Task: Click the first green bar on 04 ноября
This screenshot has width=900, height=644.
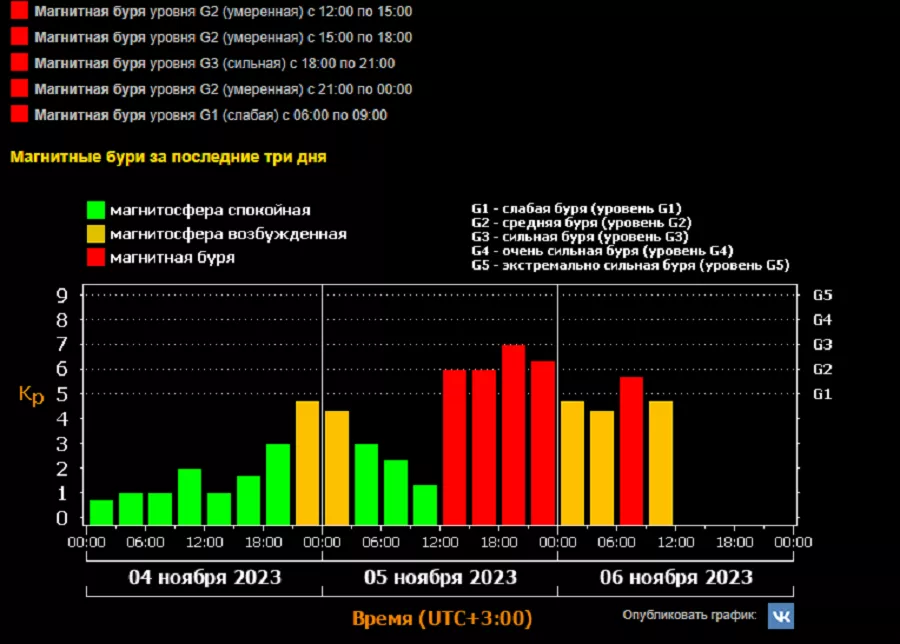Action: [101, 512]
